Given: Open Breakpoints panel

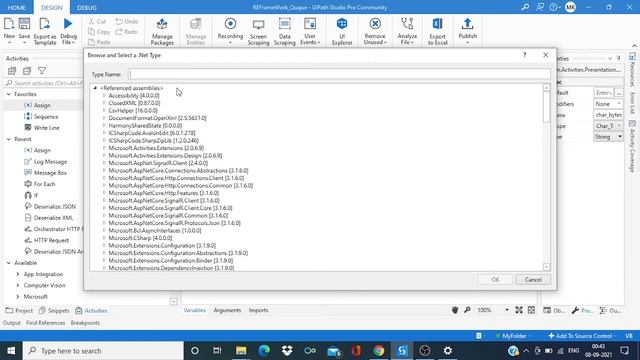Looking at the screenshot, I should point(85,323).
